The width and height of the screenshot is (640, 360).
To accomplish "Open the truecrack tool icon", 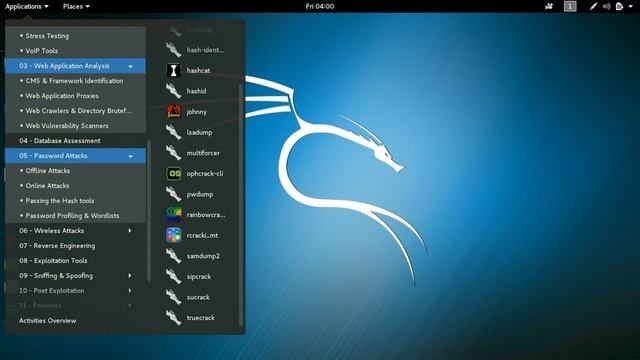I will 173,318.
